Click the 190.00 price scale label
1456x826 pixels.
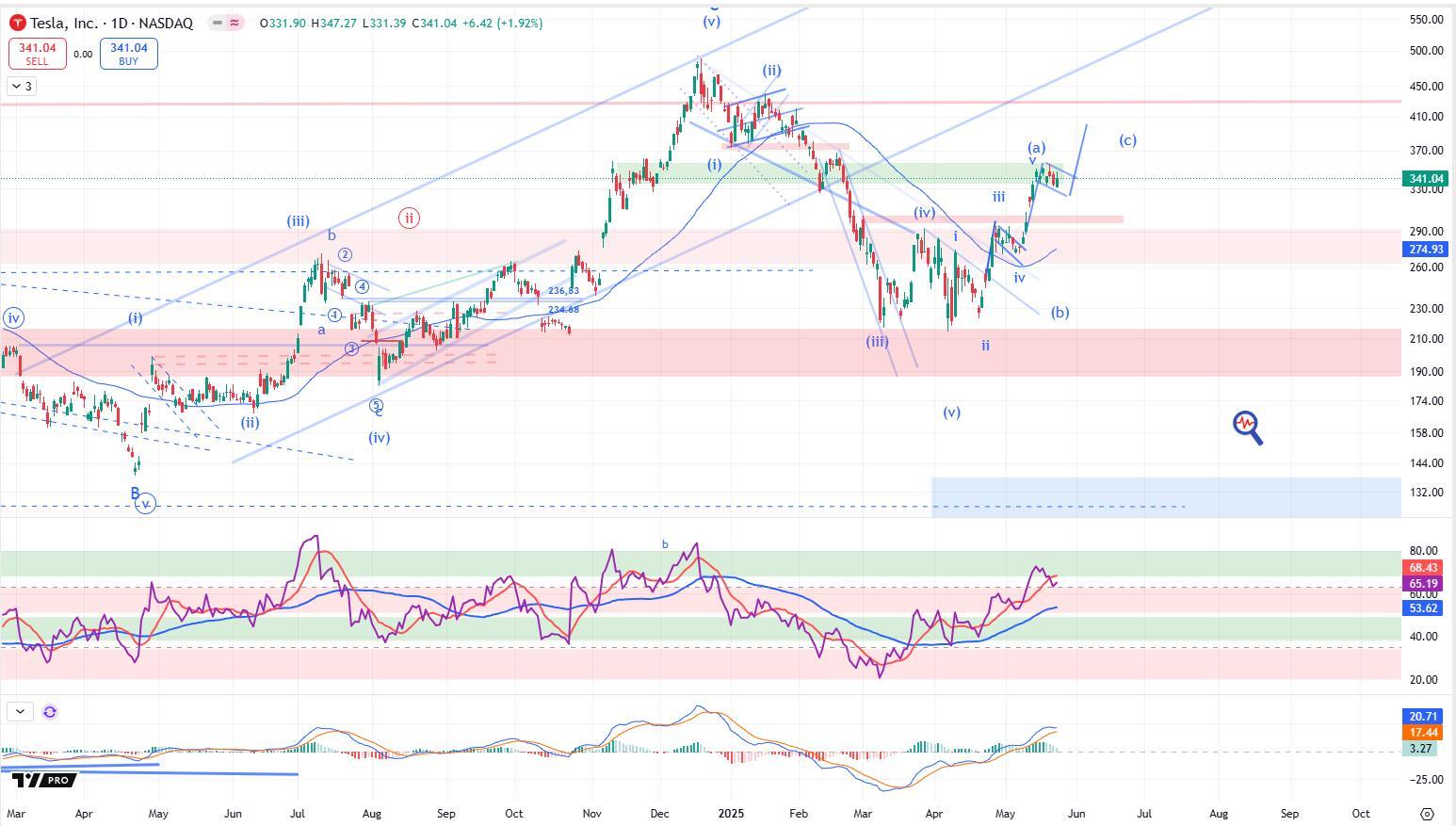tap(1427, 372)
